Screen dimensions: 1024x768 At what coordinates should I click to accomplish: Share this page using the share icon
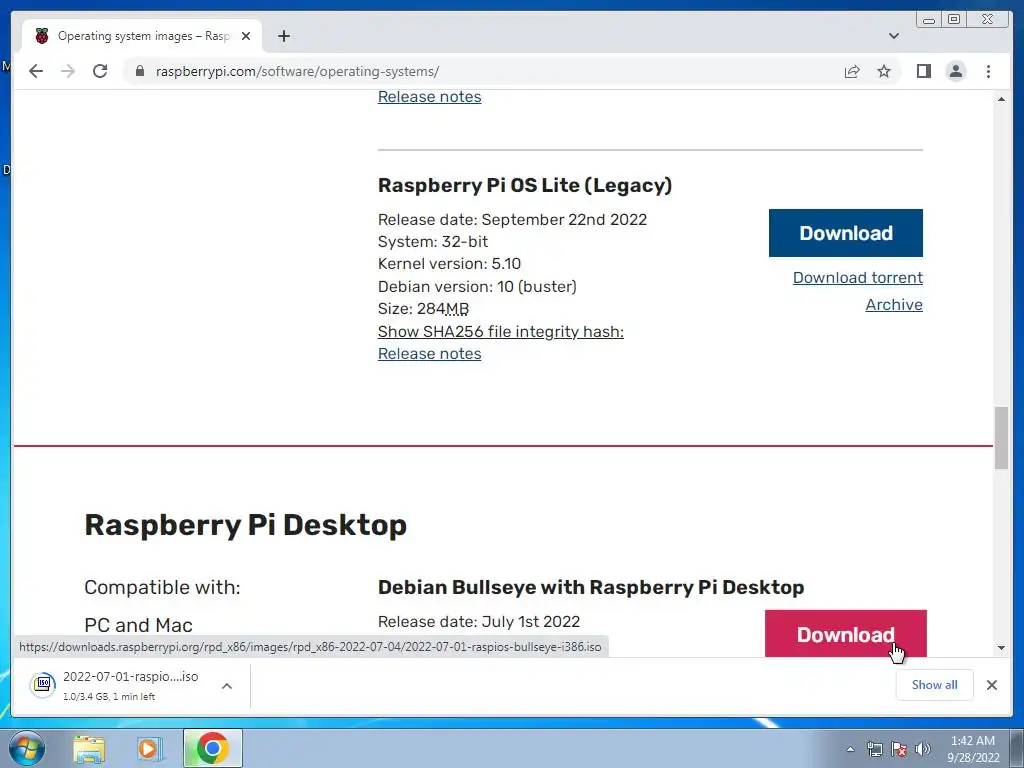[x=852, y=71]
